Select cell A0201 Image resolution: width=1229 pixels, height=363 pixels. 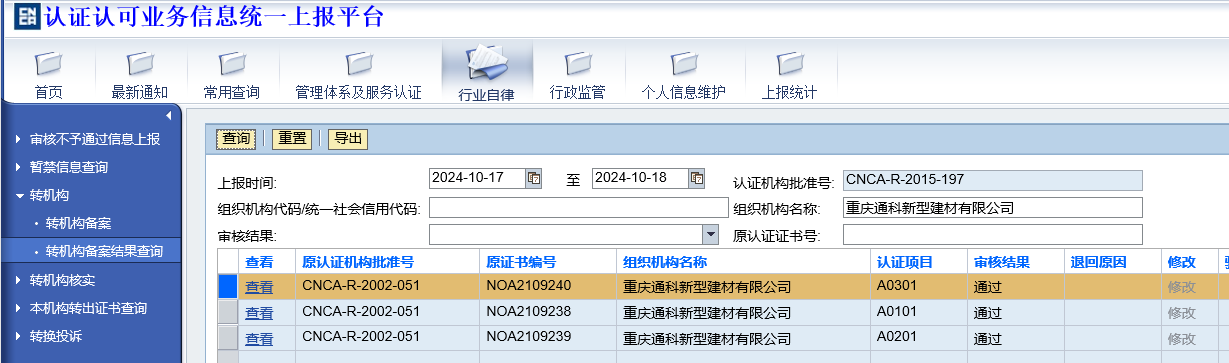pyautogui.click(x=918, y=337)
